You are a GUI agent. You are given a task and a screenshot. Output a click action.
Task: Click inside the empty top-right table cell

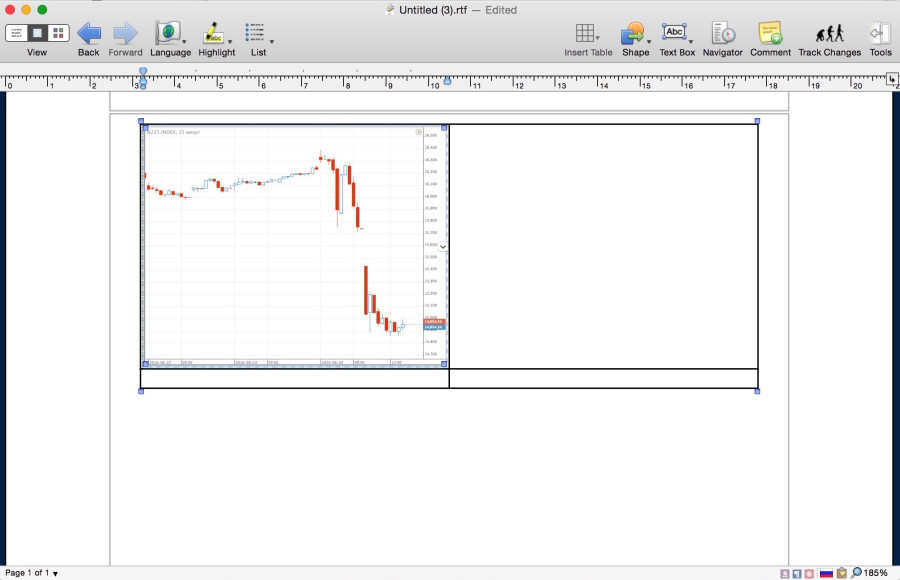click(603, 245)
